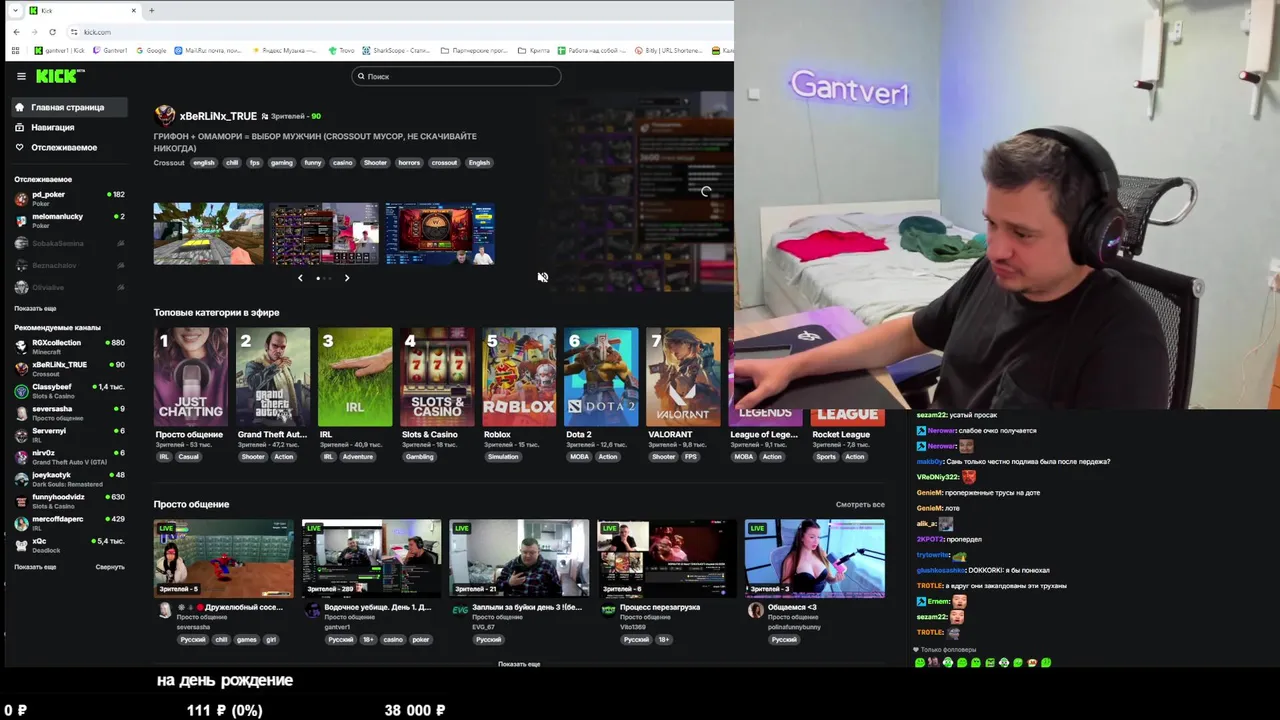Open the SharkScope bookmark
Viewport: 1280px width, 720px height.
(x=396, y=50)
